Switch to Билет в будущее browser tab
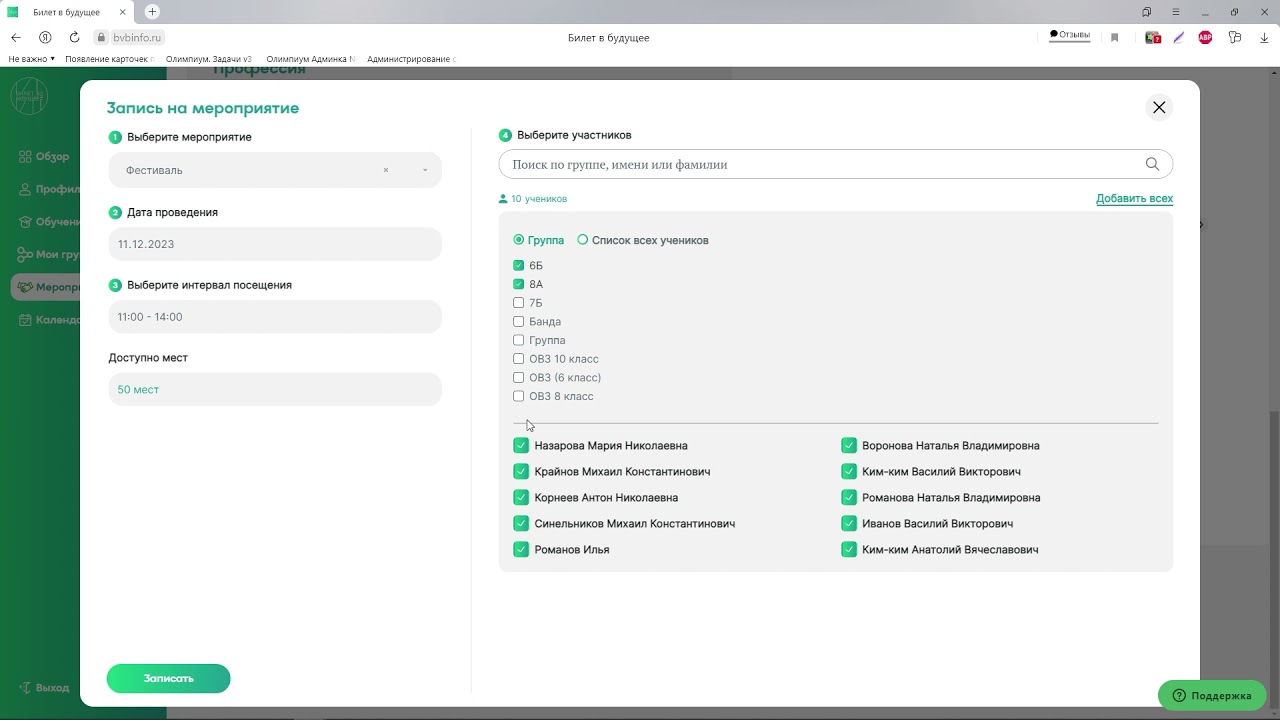Viewport: 1280px width, 720px height. click(68, 12)
